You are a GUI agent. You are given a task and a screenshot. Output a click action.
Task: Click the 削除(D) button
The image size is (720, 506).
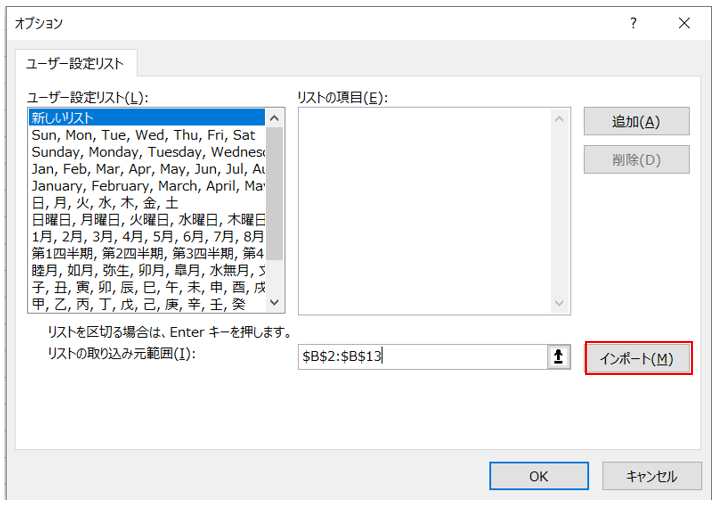[636, 160]
